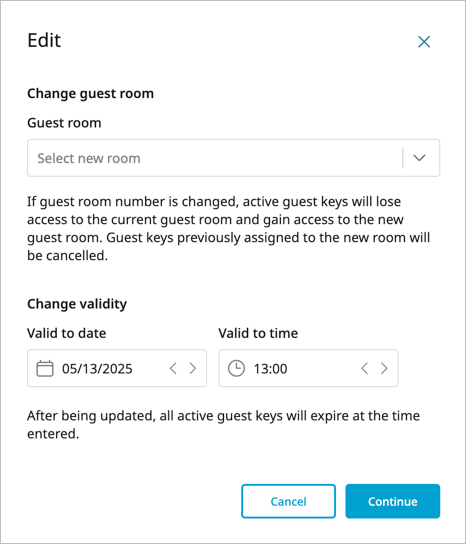Decrease time with left chevron
This screenshot has width=466, height=544.
tap(364, 368)
